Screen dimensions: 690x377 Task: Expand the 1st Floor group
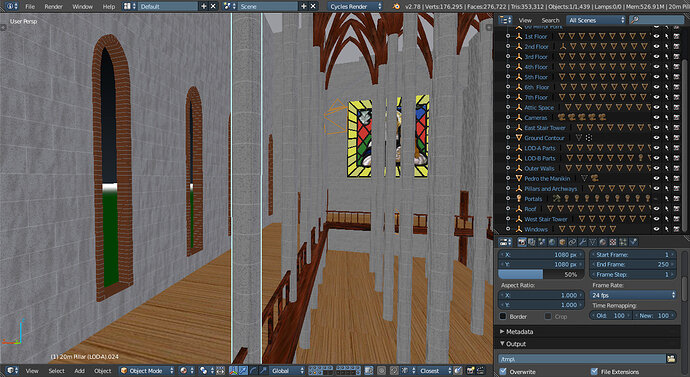pyautogui.click(x=508, y=37)
